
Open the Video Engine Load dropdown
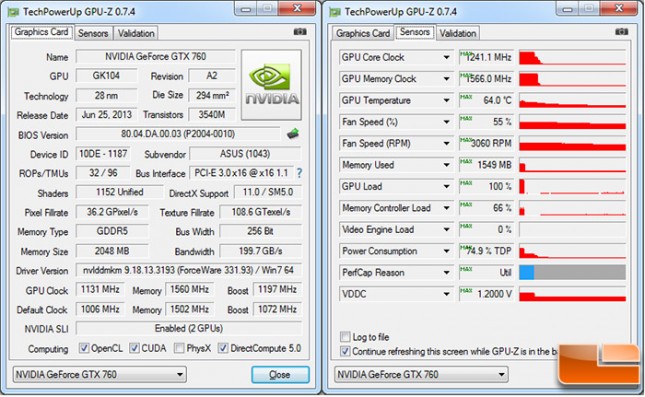click(446, 230)
